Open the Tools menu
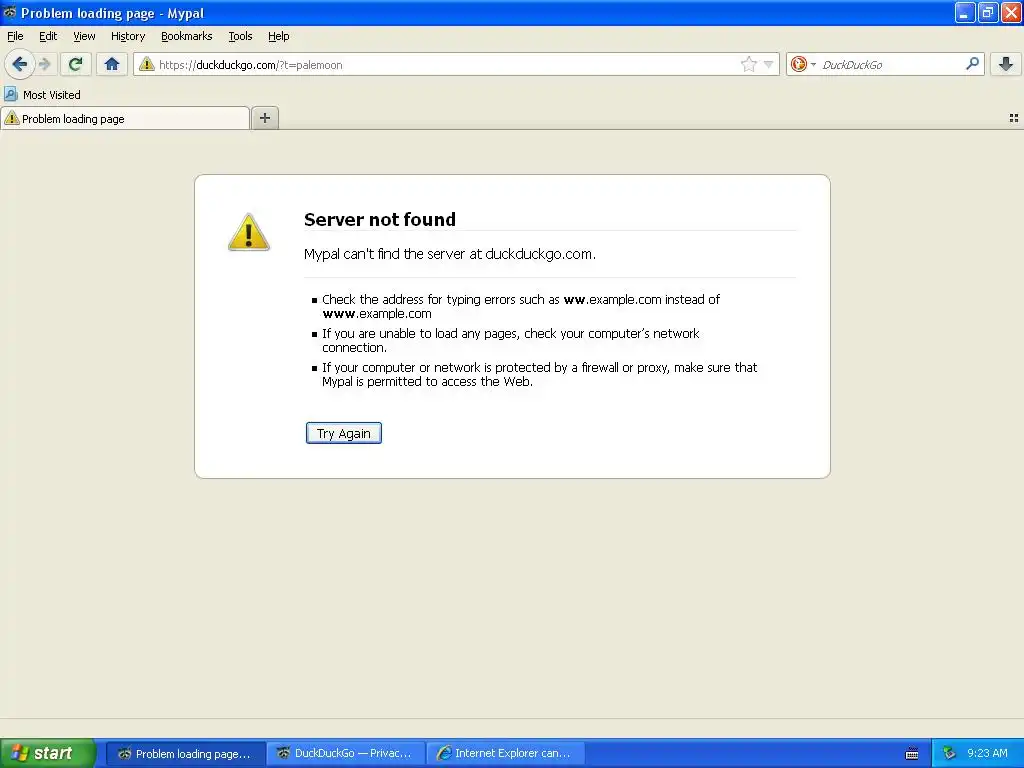 [x=240, y=36]
